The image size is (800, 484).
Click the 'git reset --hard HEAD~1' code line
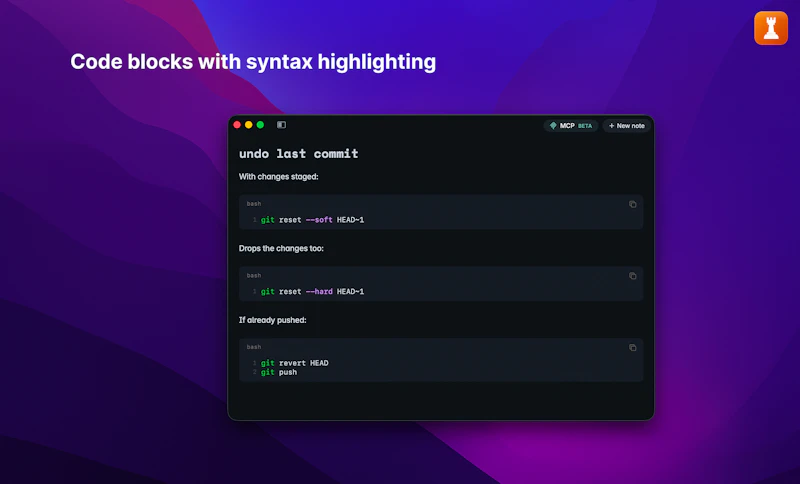312,292
